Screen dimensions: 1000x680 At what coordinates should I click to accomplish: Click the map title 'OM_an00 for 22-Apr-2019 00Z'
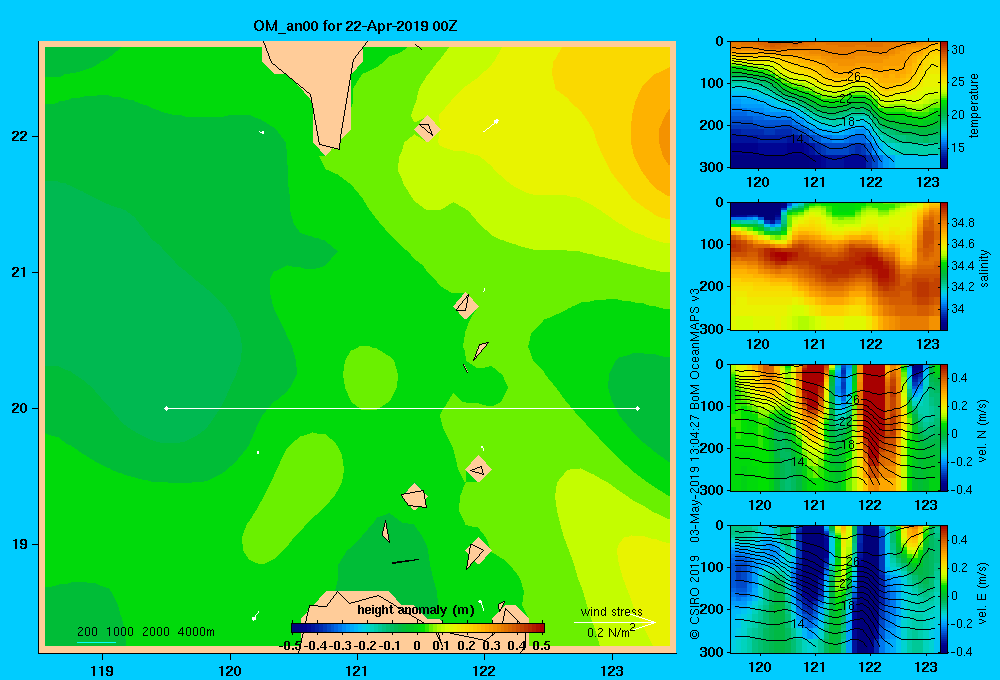click(355, 26)
